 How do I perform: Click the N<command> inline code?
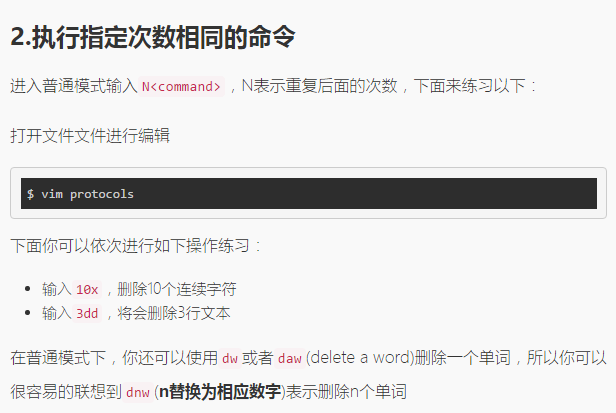181,86
